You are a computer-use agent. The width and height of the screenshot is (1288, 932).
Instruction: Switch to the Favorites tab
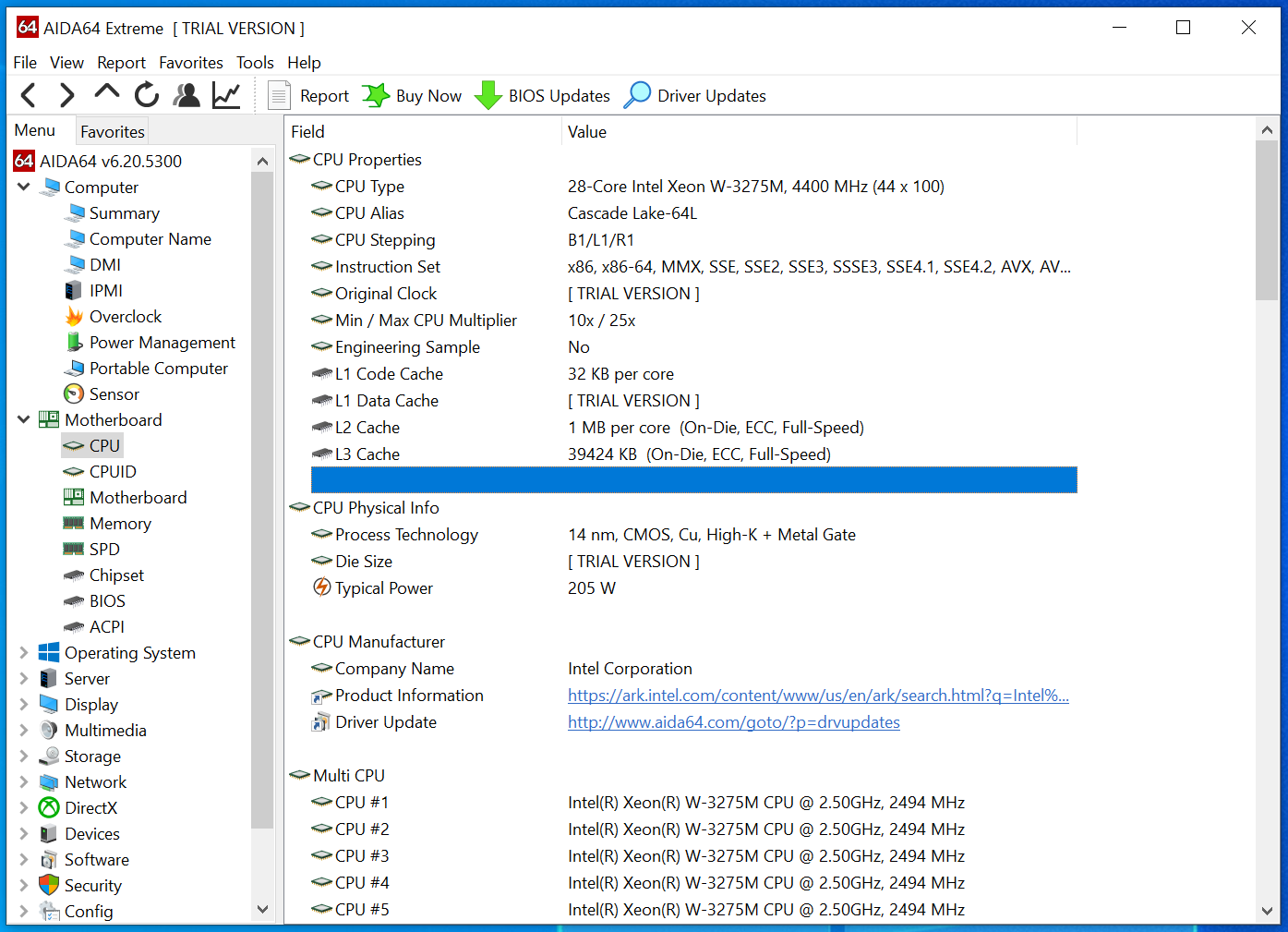pyautogui.click(x=112, y=131)
